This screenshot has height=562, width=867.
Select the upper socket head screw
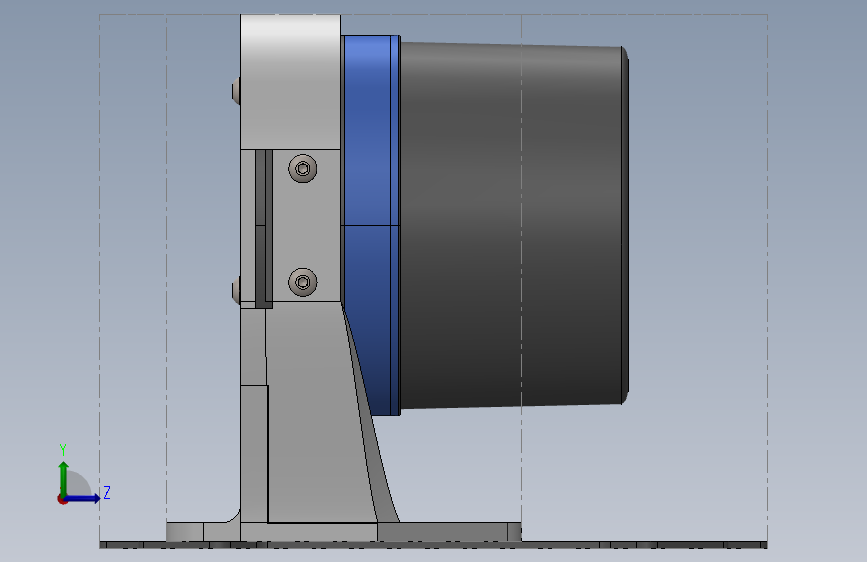tap(302, 168)
